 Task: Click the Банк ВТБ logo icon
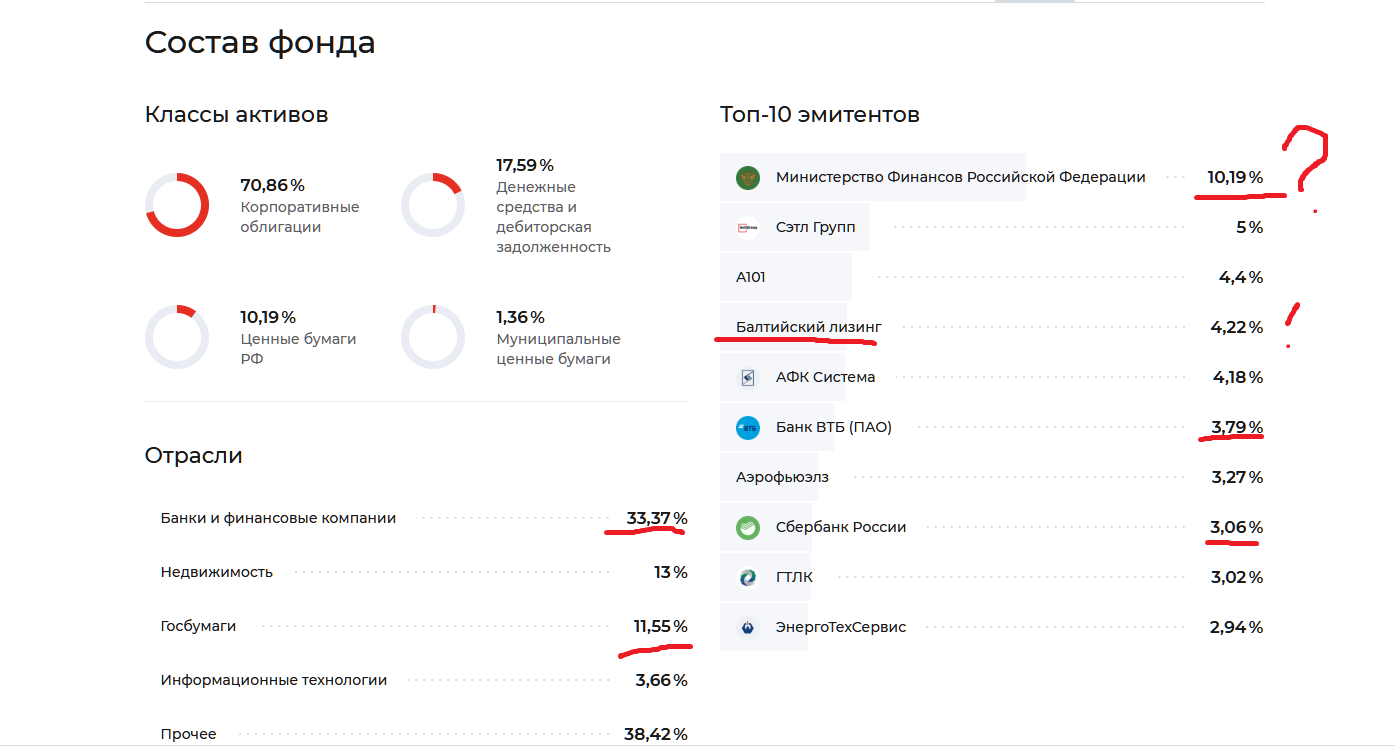click(x=748, y=428)
